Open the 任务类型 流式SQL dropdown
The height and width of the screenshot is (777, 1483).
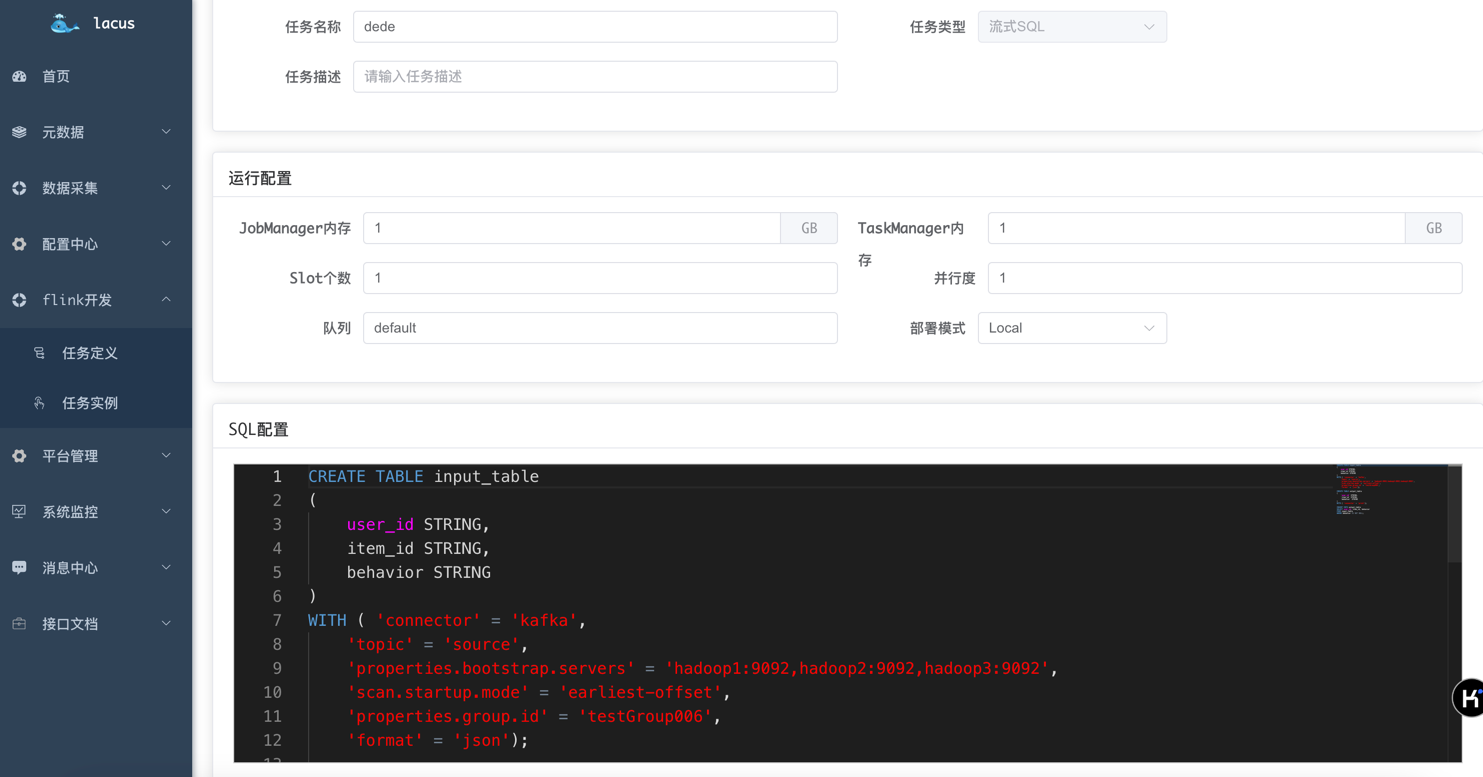pos(1071,27)
